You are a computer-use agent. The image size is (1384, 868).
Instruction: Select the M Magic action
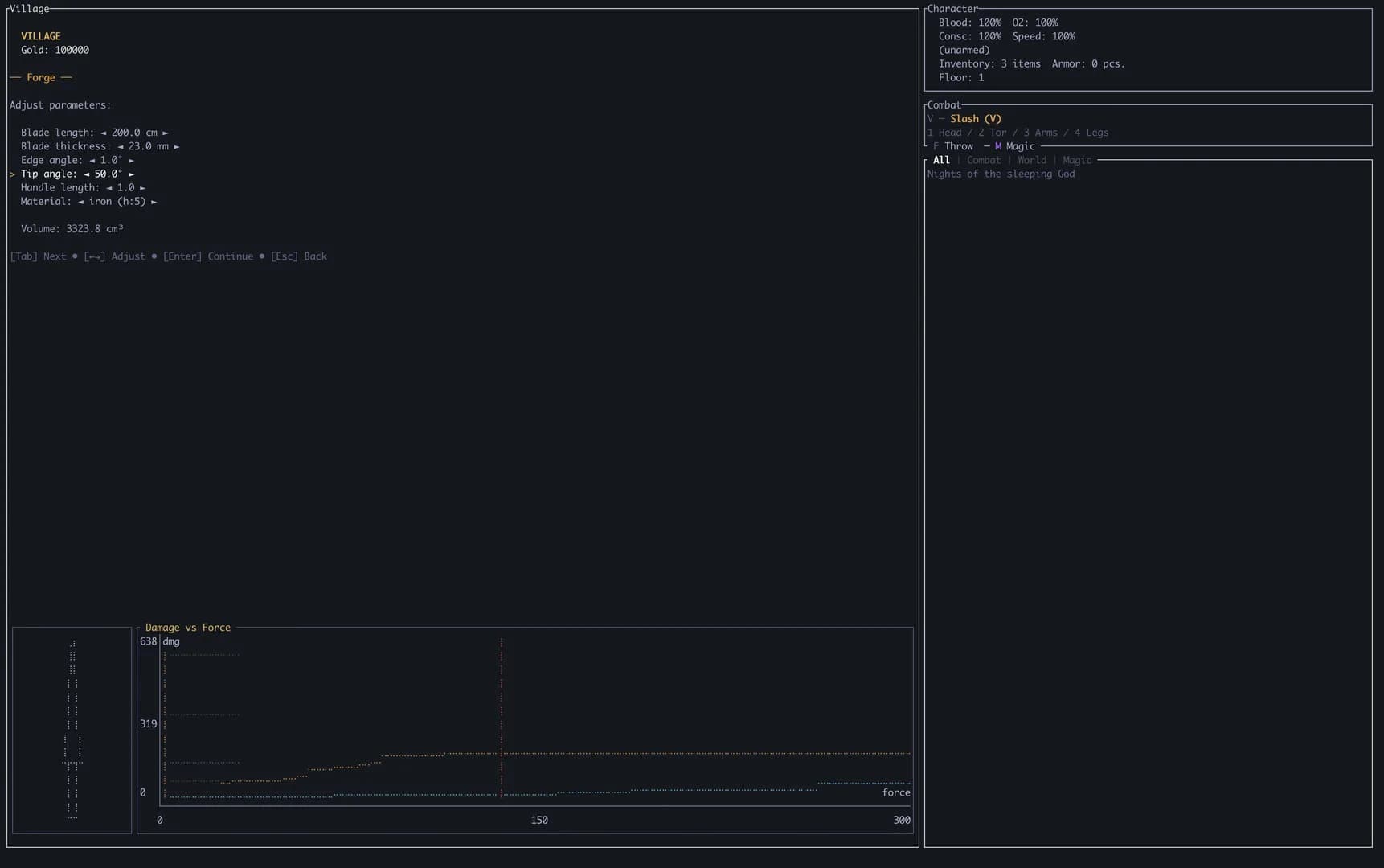click(x=1015, y=146)
